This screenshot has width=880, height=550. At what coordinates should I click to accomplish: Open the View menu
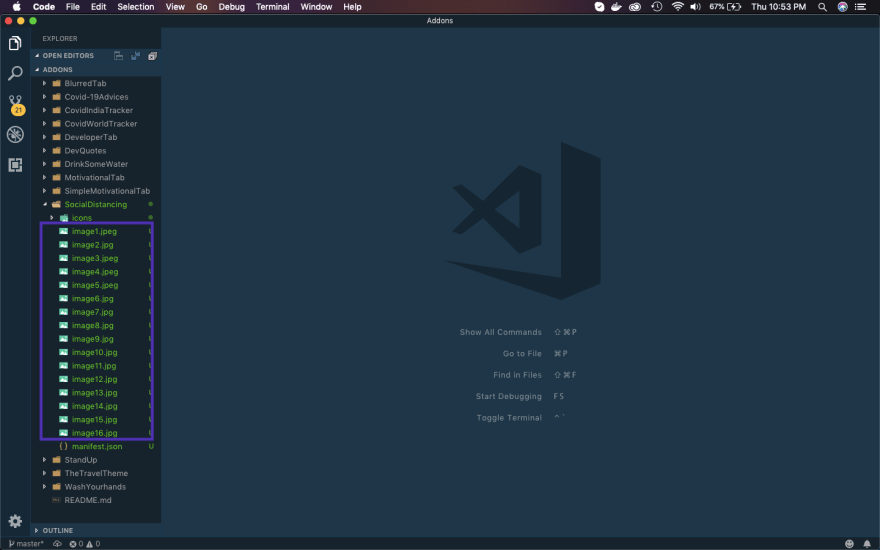click(175, 7)
